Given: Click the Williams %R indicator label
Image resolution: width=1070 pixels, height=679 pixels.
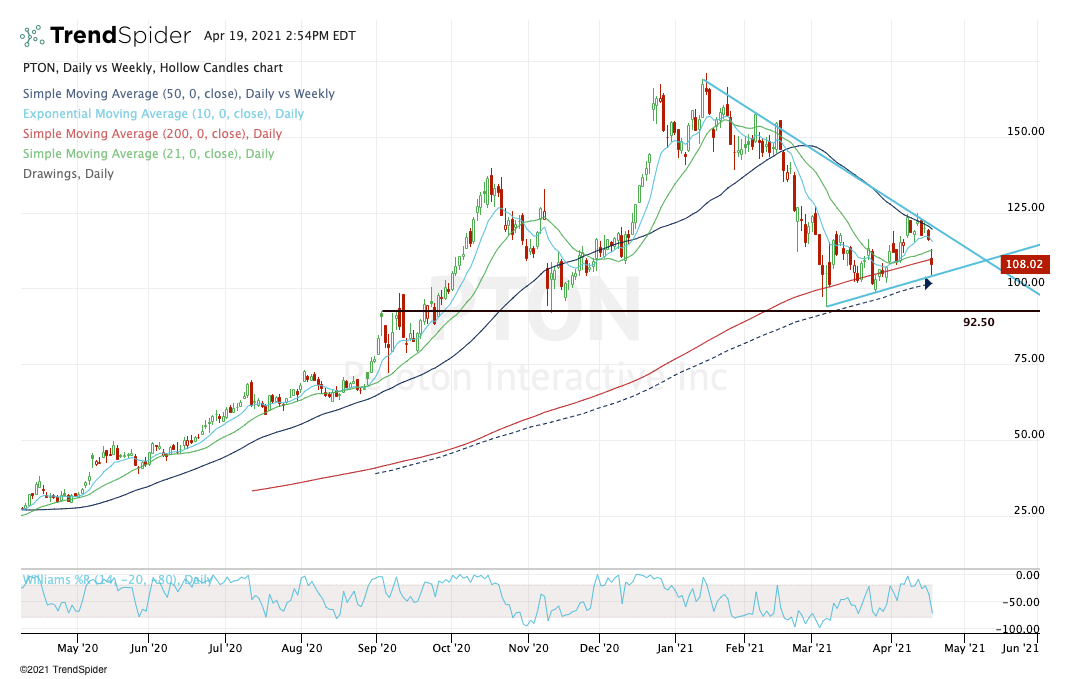Looking at the screenshot, I should coord(117,579).
